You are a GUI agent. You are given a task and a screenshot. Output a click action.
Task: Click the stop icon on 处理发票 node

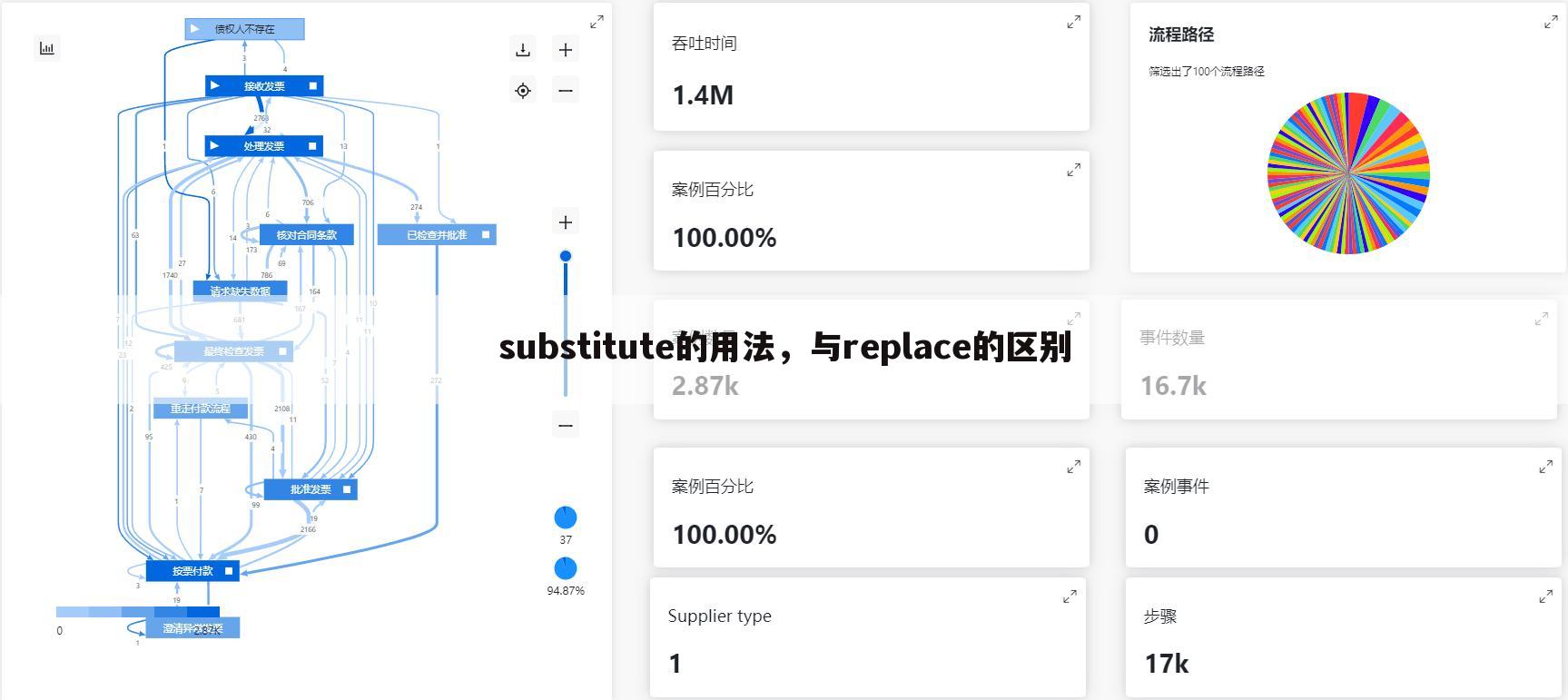[x=313, y=145]
